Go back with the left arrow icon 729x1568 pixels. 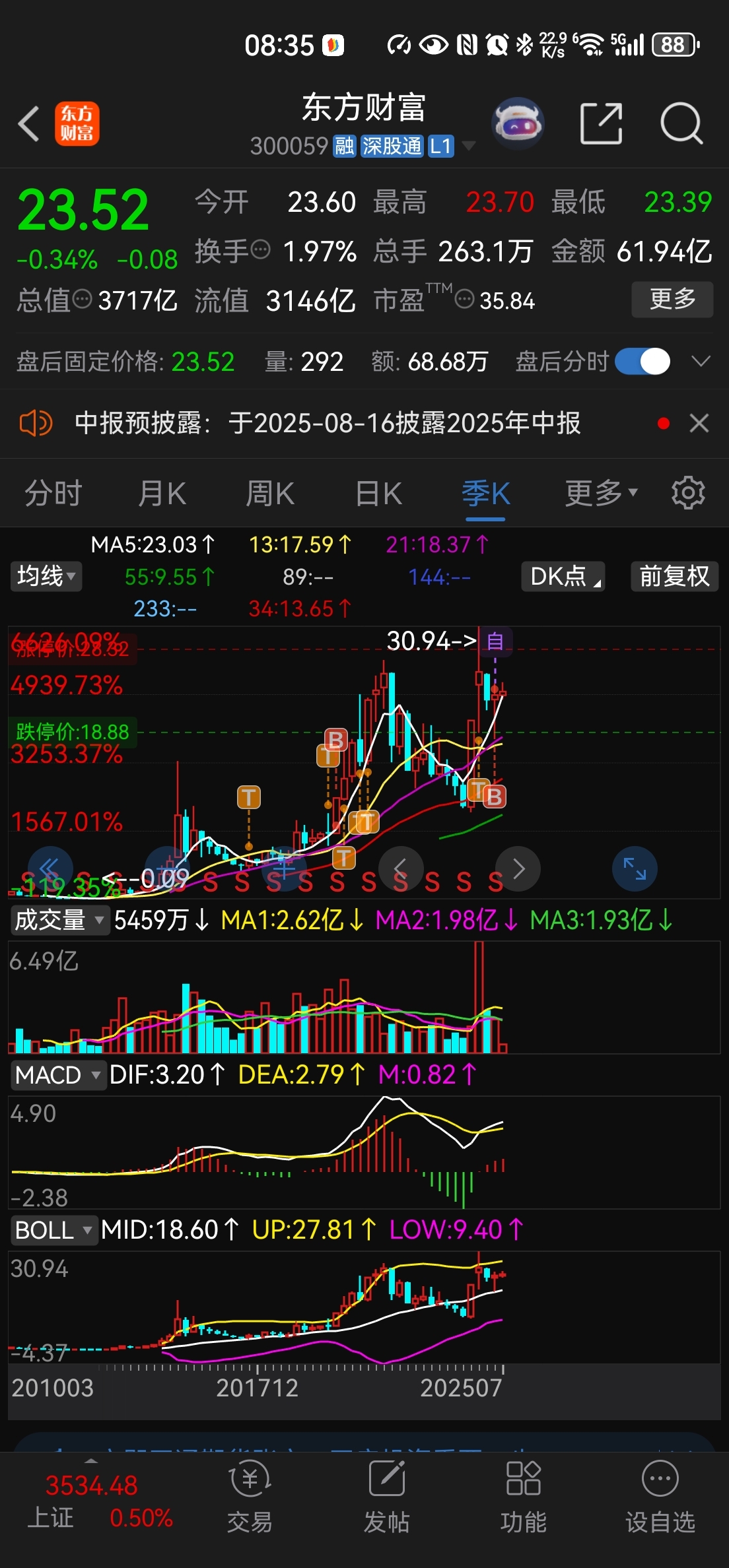tap(28, 123)
